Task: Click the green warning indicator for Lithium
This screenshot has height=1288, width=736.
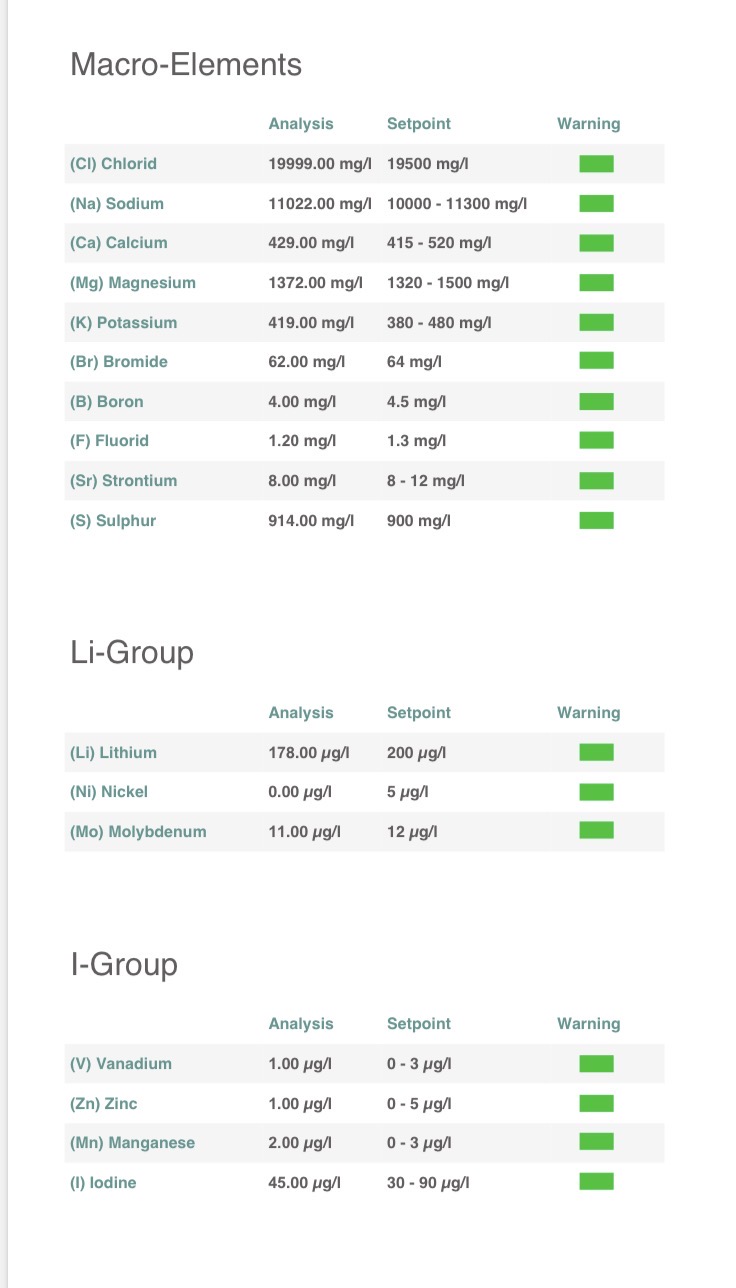Action: tap(596, 753)
